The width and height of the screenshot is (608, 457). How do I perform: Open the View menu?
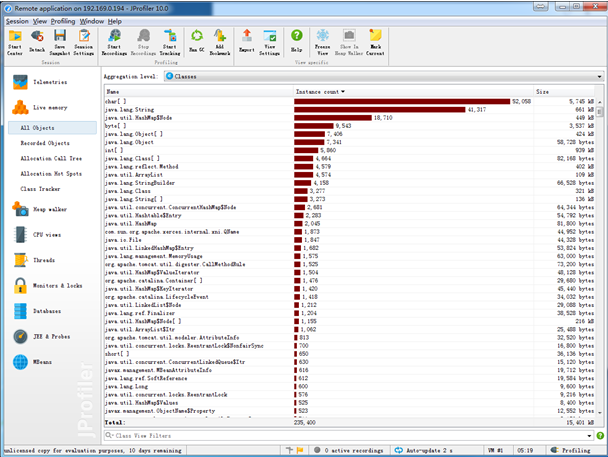tap(40, 21)
